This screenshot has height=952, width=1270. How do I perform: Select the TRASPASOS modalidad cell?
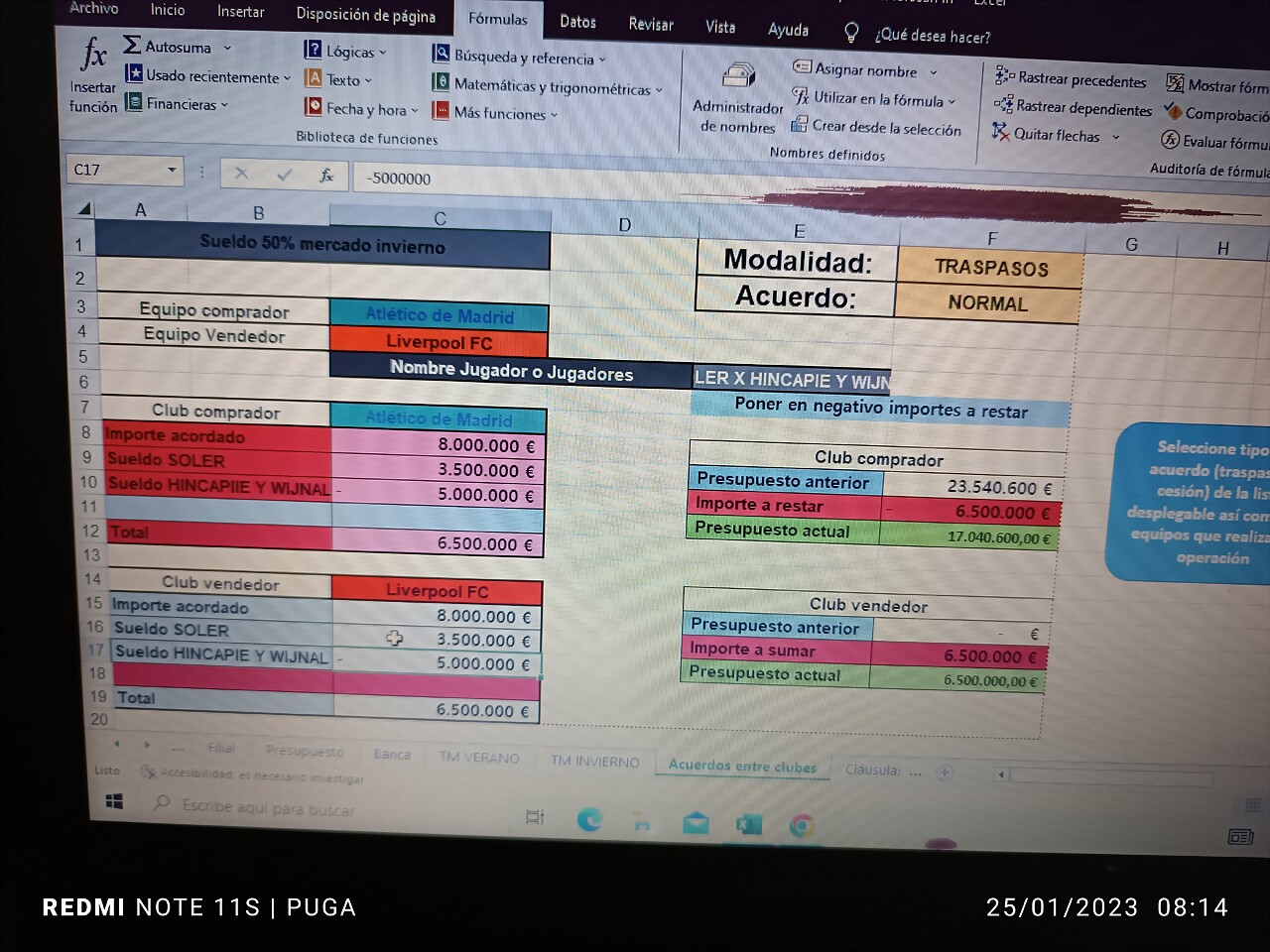pos(990,268)
